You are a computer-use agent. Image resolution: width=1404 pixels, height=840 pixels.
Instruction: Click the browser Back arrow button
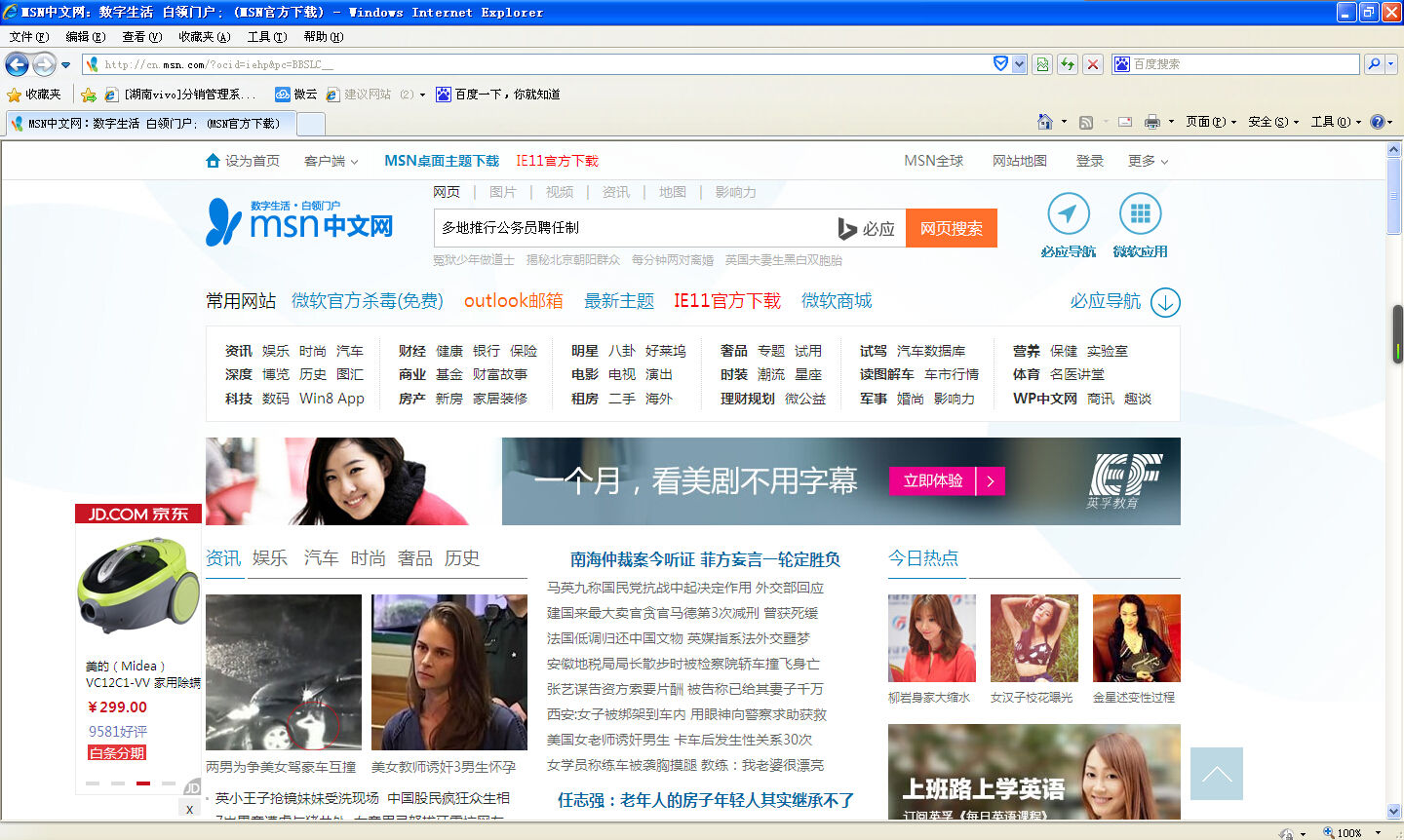click(x=17, y=64)
